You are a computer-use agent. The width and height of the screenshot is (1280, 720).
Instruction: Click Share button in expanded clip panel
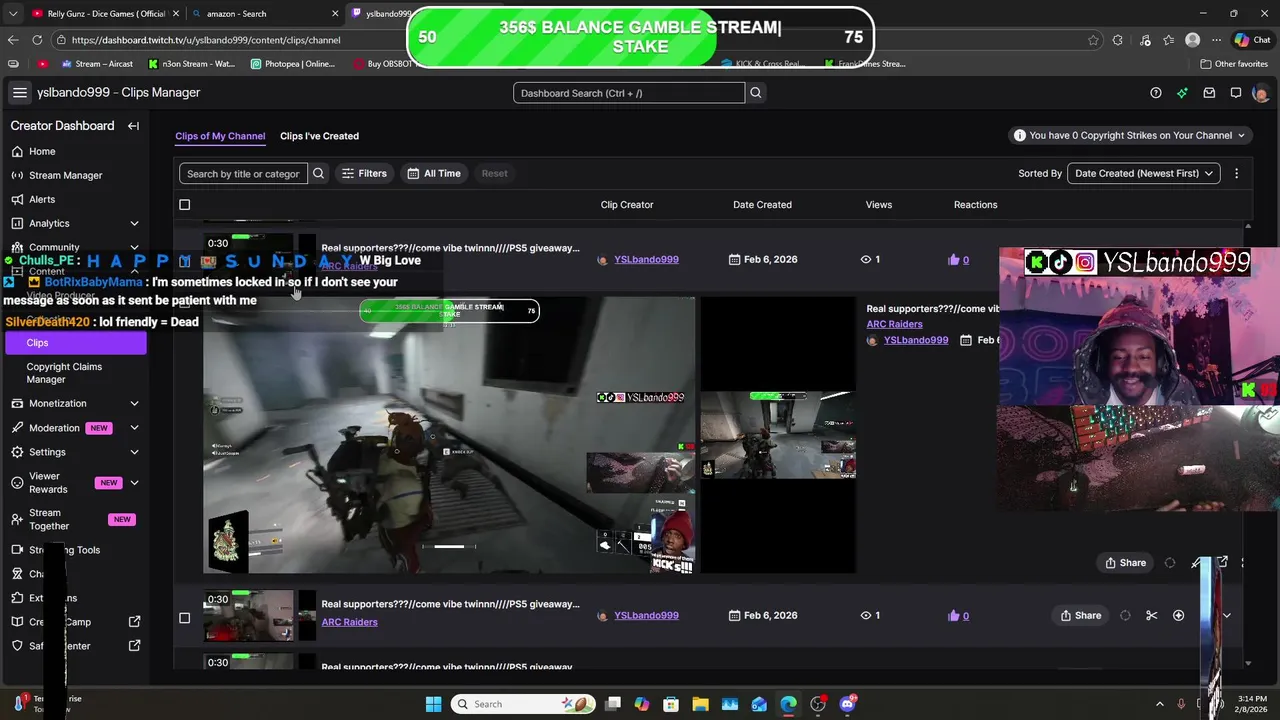pyautogui.click(x=1125, y=563)
